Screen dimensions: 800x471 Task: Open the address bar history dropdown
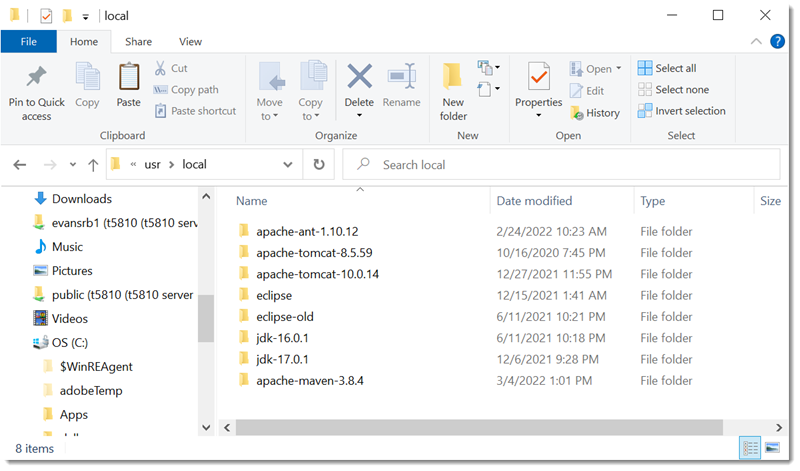pyautogui.click(x=288, y=164)
